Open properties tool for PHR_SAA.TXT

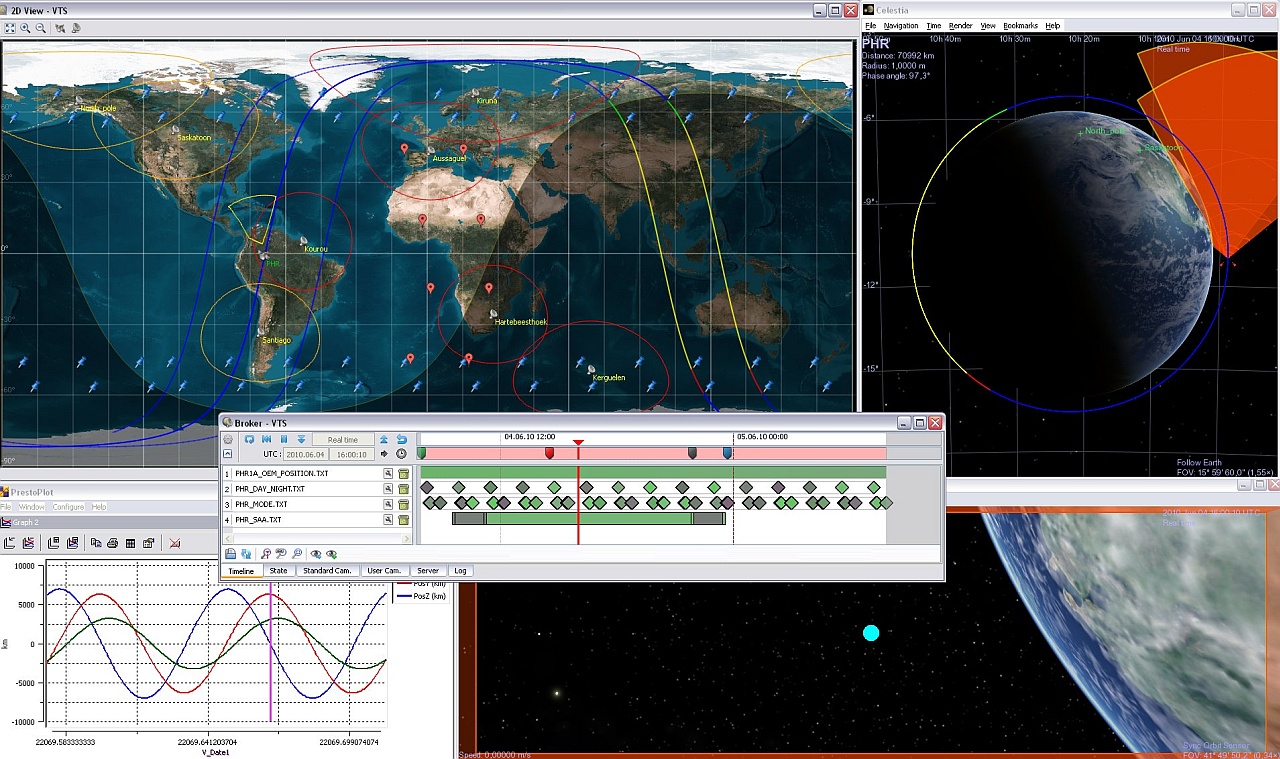pos(388,520)
